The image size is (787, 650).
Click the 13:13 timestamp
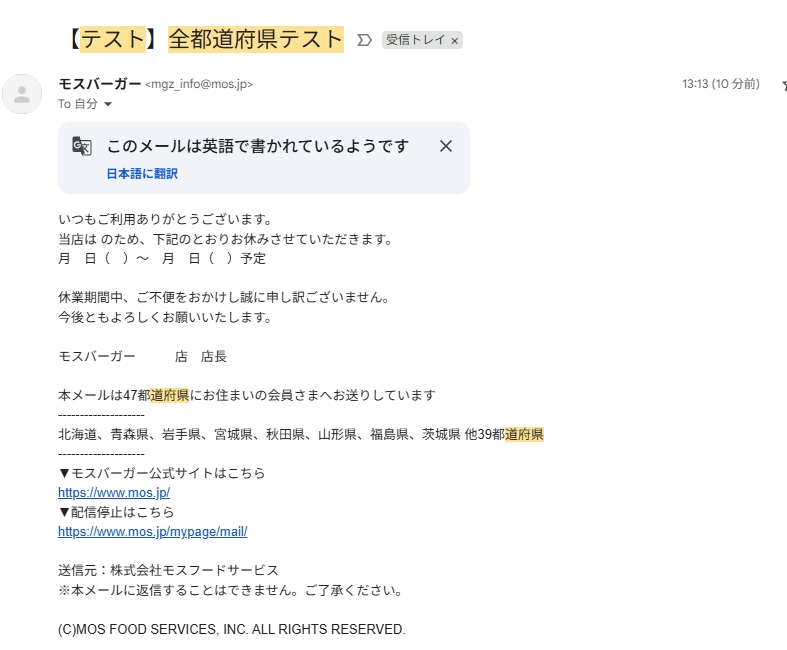(720, 84)
